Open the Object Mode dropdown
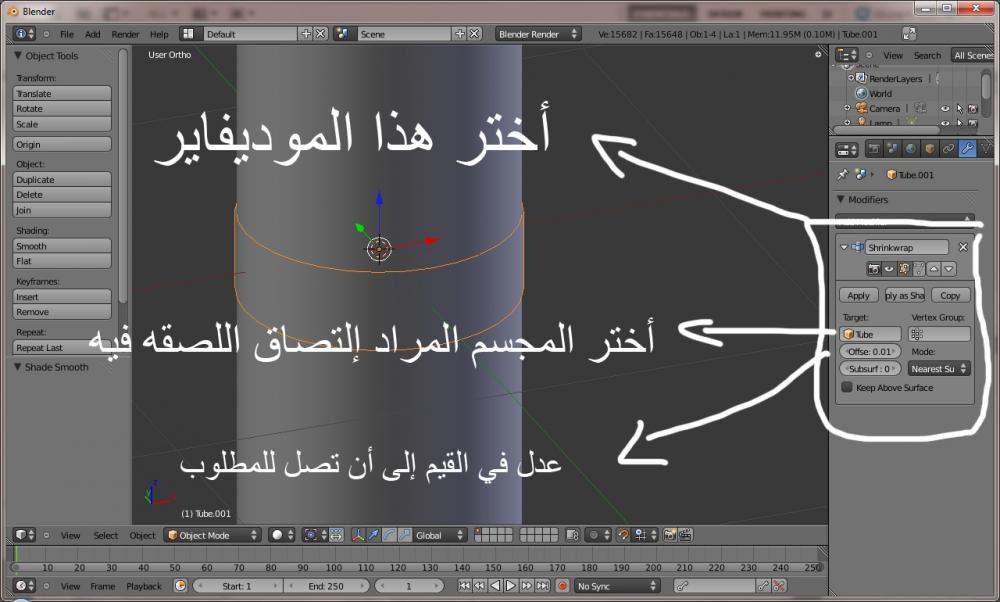 [x=212, y=535]
